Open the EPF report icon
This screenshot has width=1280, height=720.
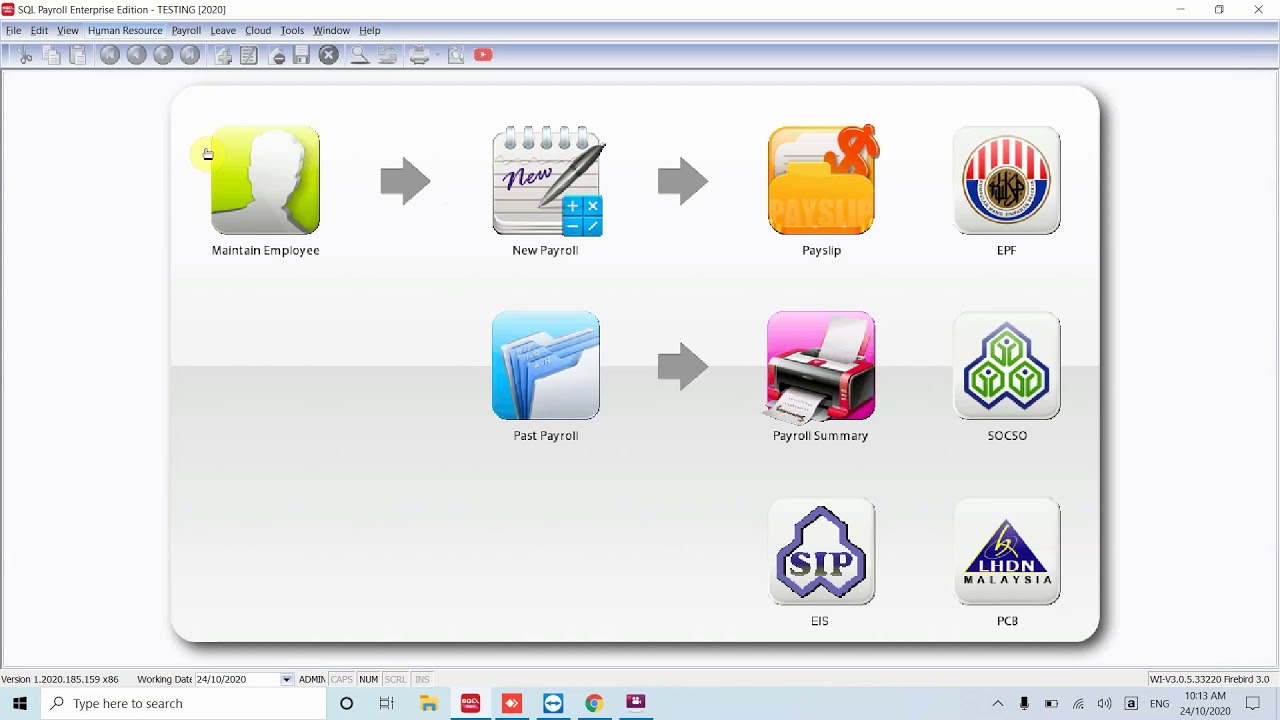pyautogui.click(x=1007, y=181)
